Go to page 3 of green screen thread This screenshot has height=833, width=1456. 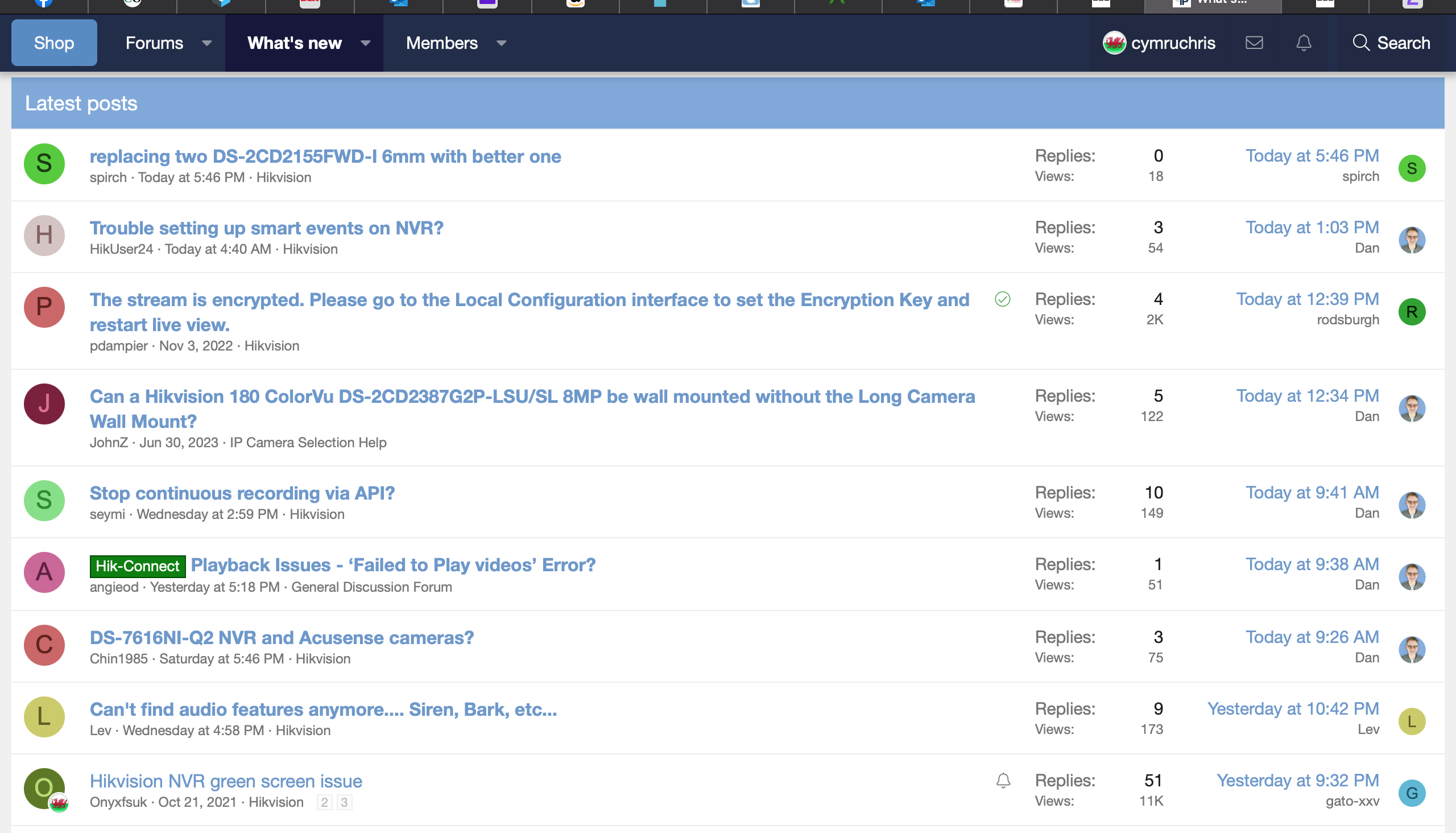[x=344, y=802]
